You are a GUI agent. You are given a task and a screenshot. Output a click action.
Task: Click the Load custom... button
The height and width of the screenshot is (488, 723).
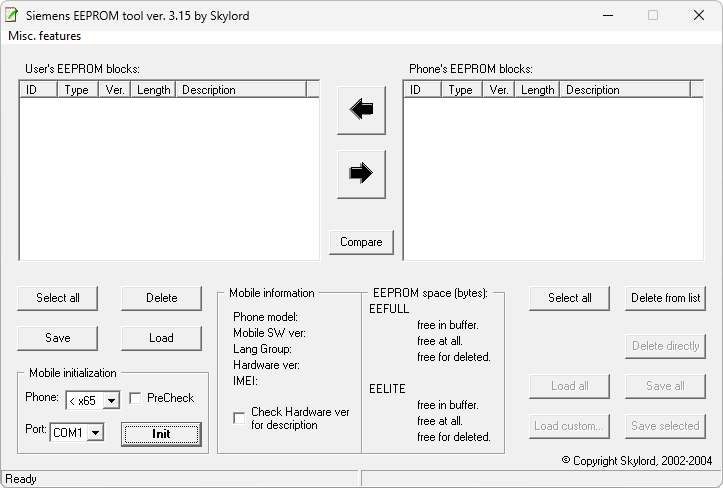click(569, 426)
